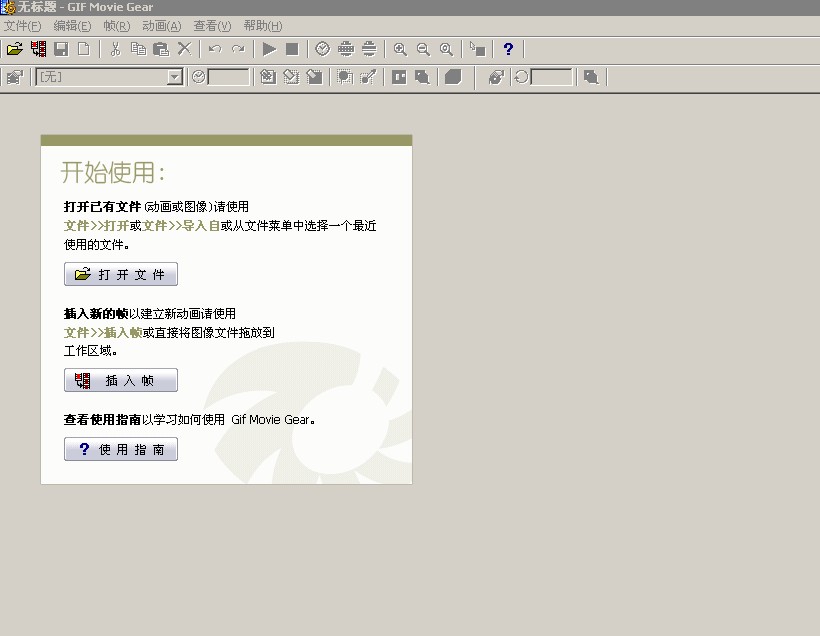Open the 文件(F) menu
This screenshot has height=636, width=820.
tap(22, 26)
